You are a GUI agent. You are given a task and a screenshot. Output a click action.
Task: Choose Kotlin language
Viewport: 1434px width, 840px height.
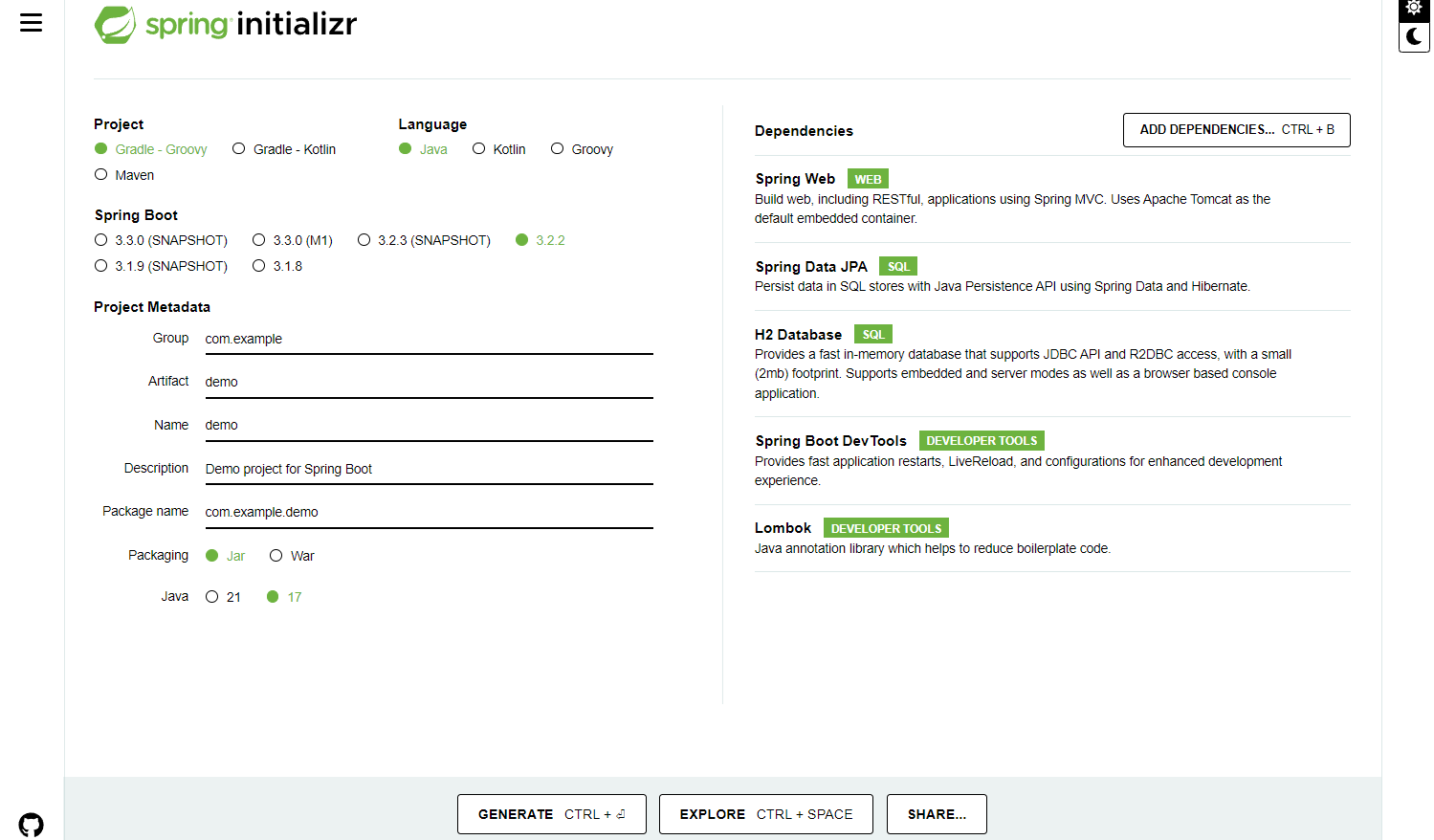(x=499, y=149)
